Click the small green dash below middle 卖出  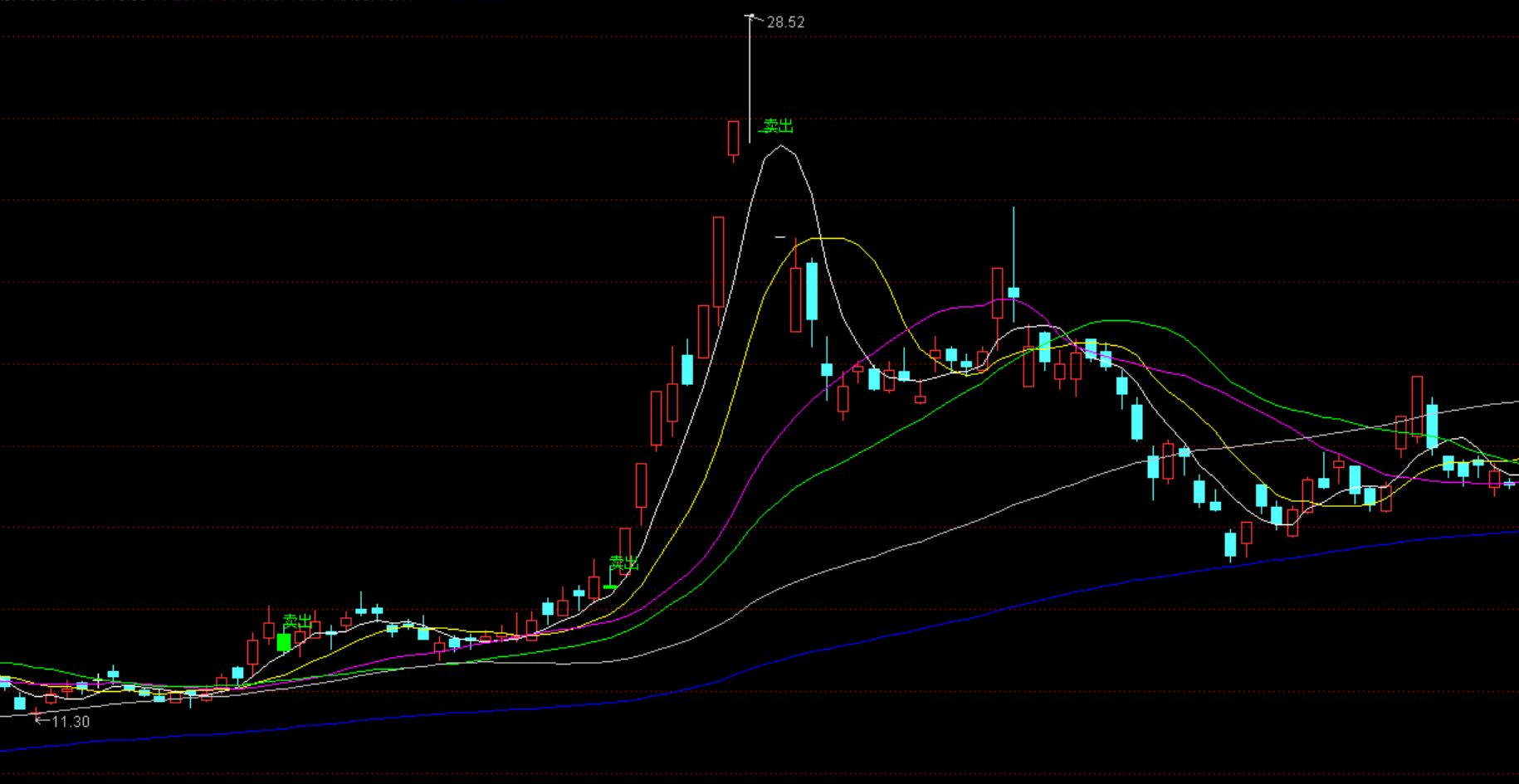pos(611,587)
